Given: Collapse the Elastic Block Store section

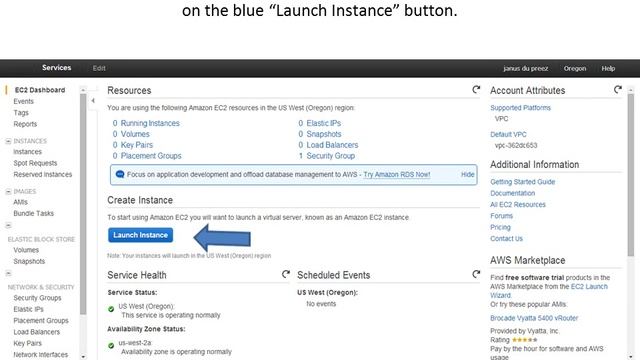Looking at the screenshot, I should (8, 225).
